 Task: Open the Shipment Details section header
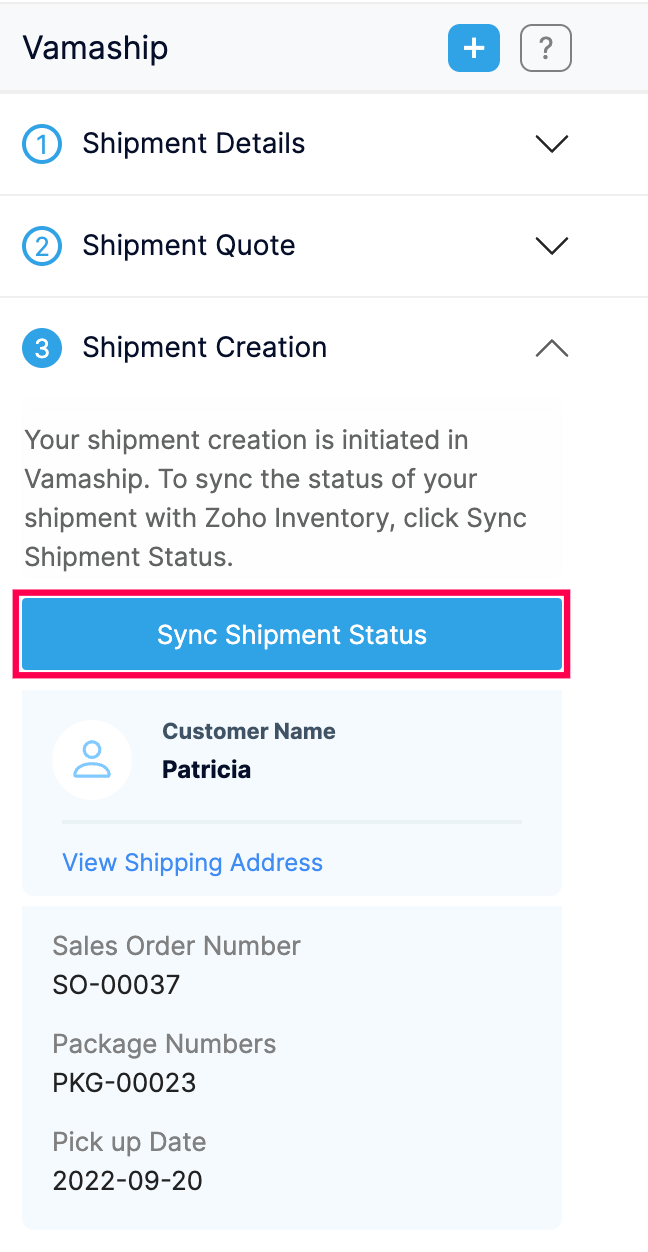[194, 144]
